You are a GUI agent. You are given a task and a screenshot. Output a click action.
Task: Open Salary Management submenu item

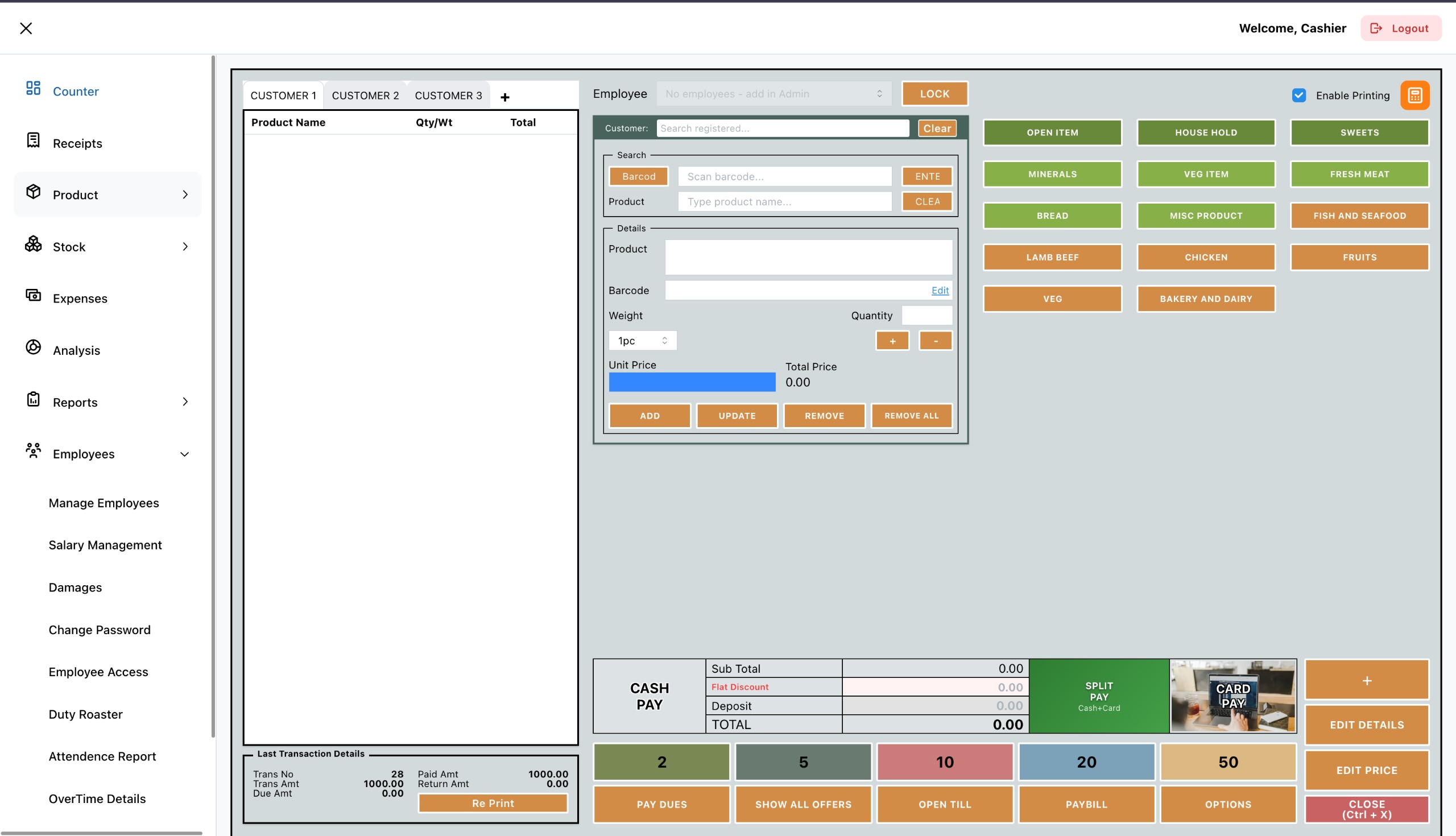pyautogui.click(x=105, y=545)
